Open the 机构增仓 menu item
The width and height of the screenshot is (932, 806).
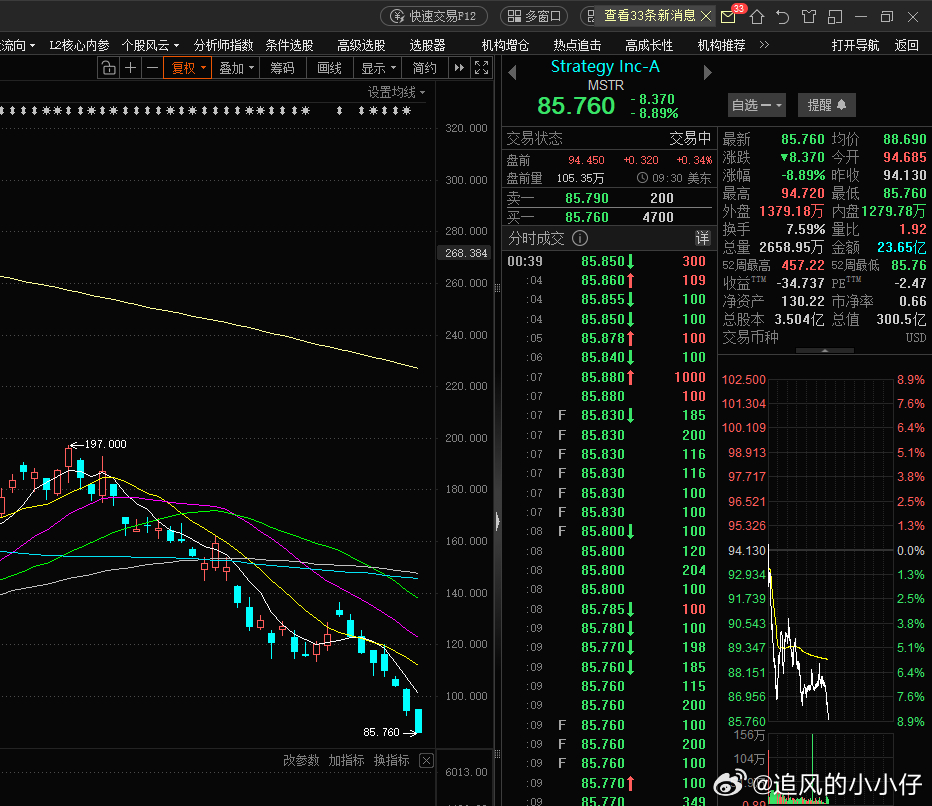(505, 45)
